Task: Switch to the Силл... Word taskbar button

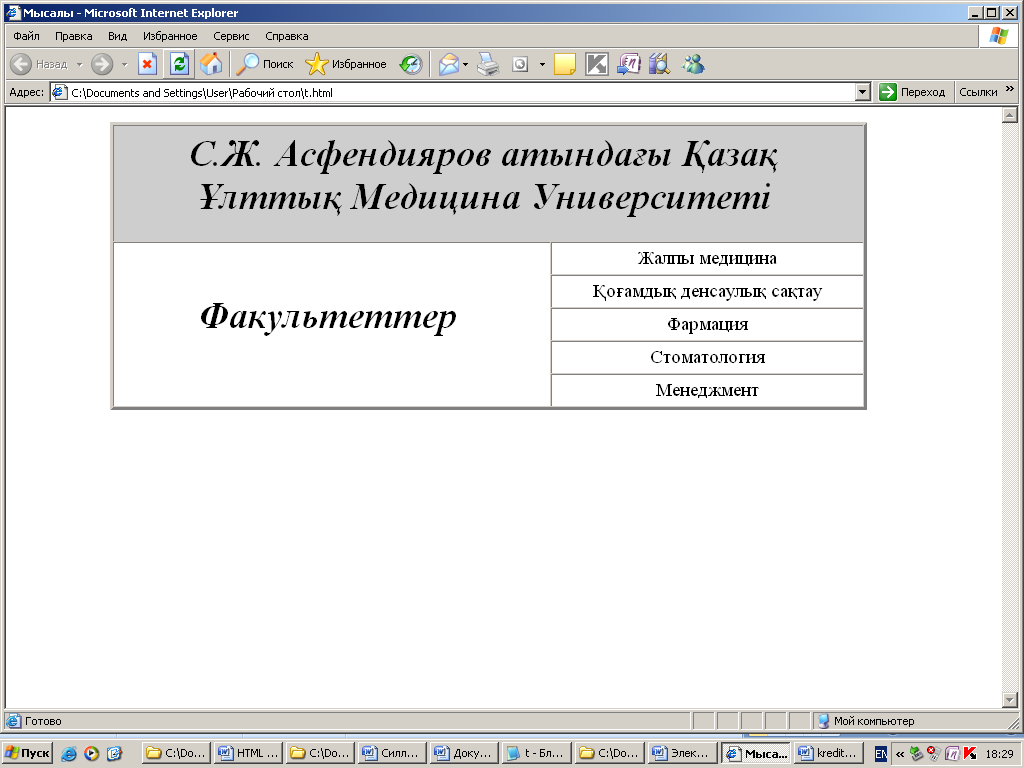Action: coord(392,753)
